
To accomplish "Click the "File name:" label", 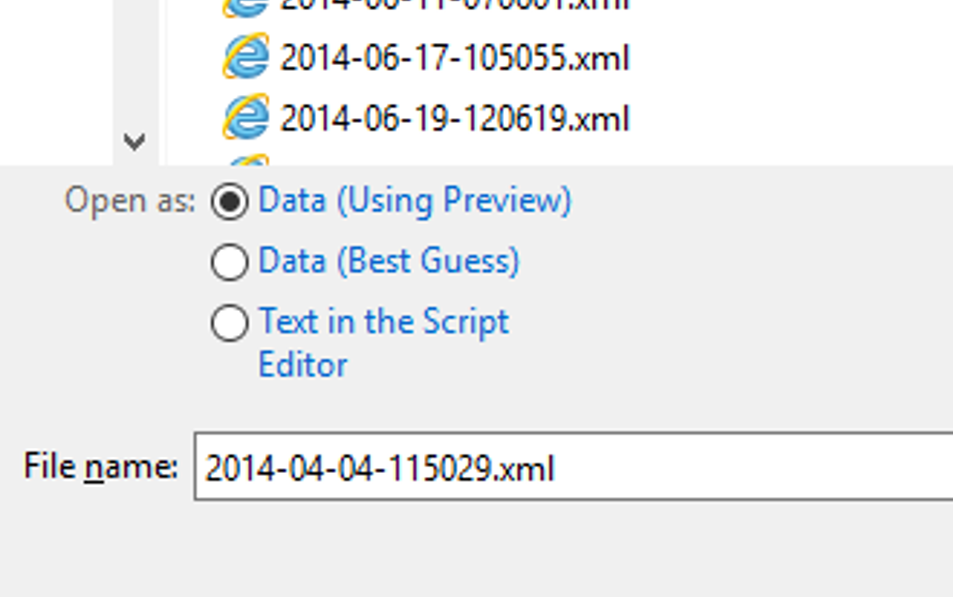I will tap(100, 467).
